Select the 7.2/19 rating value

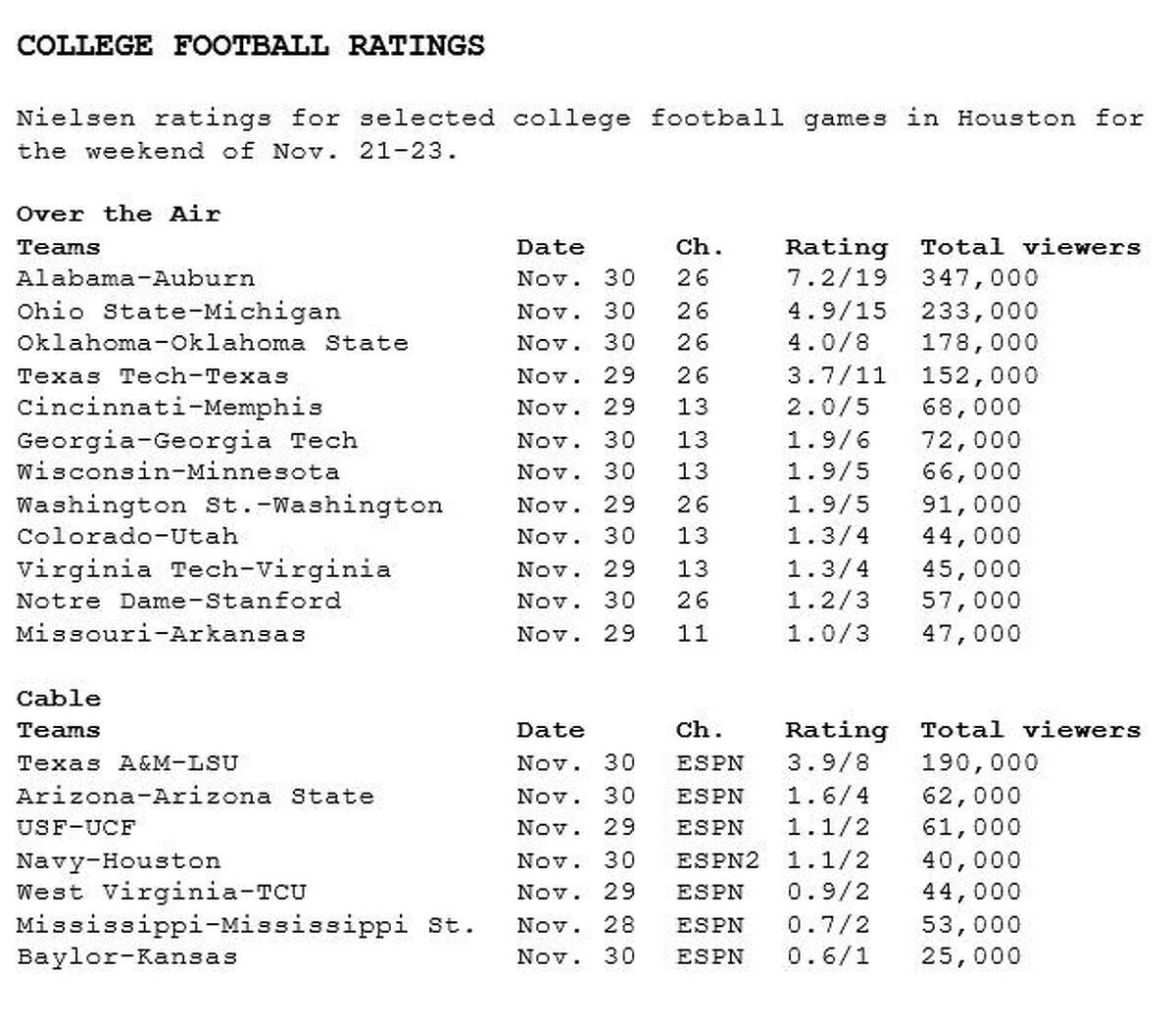836,278
